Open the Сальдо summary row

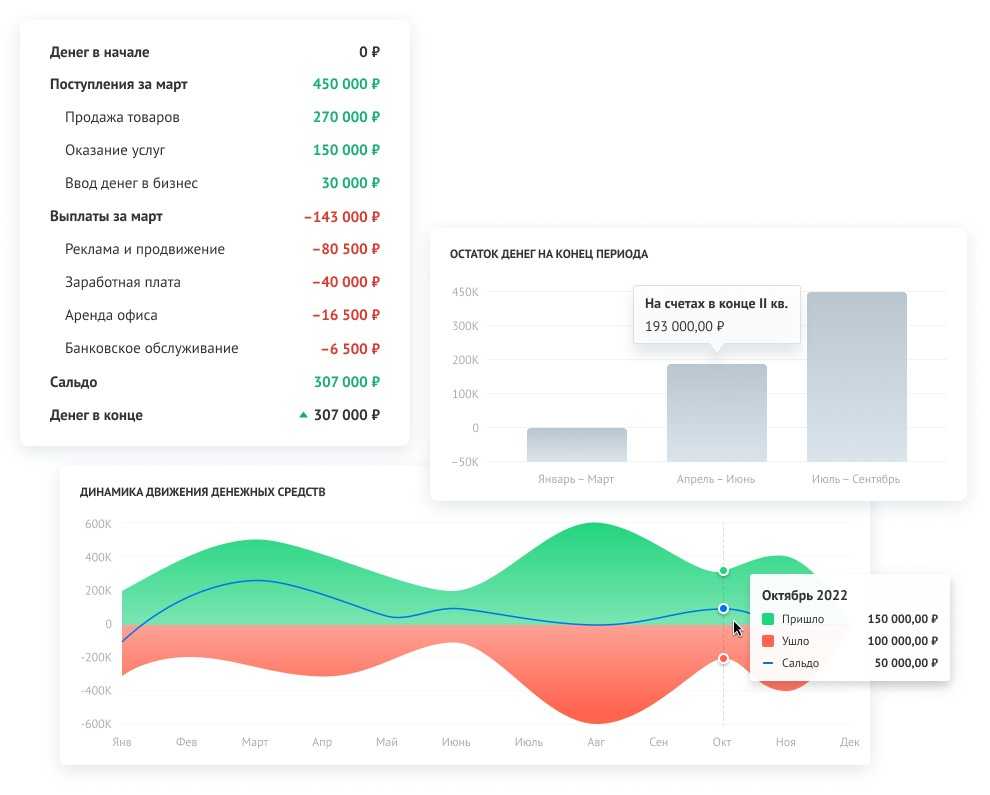[74, 382]
